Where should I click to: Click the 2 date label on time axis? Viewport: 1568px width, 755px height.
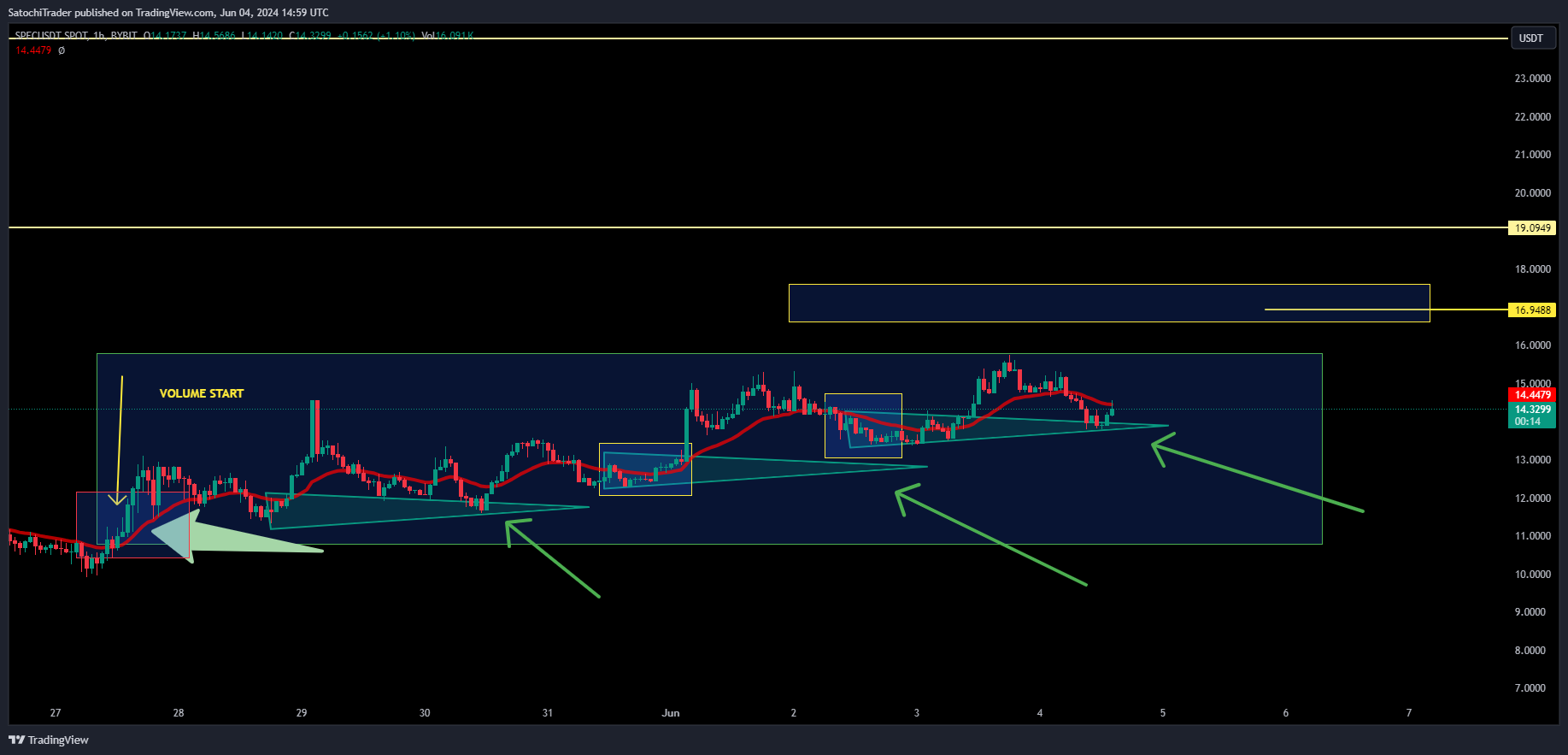pyautogui.click(x=794, y=712)
